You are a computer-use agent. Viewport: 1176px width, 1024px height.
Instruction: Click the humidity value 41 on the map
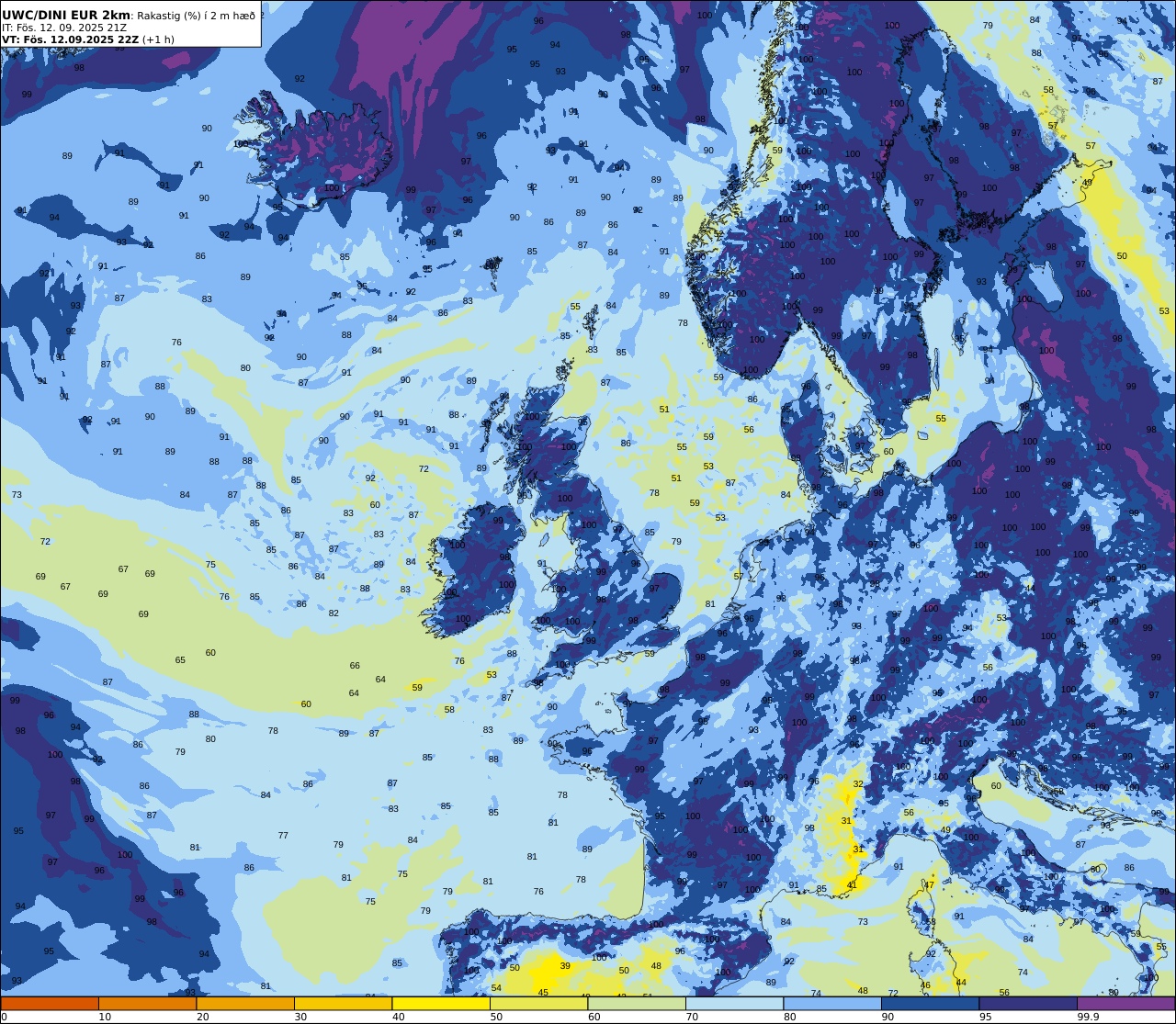pos(852,885)
